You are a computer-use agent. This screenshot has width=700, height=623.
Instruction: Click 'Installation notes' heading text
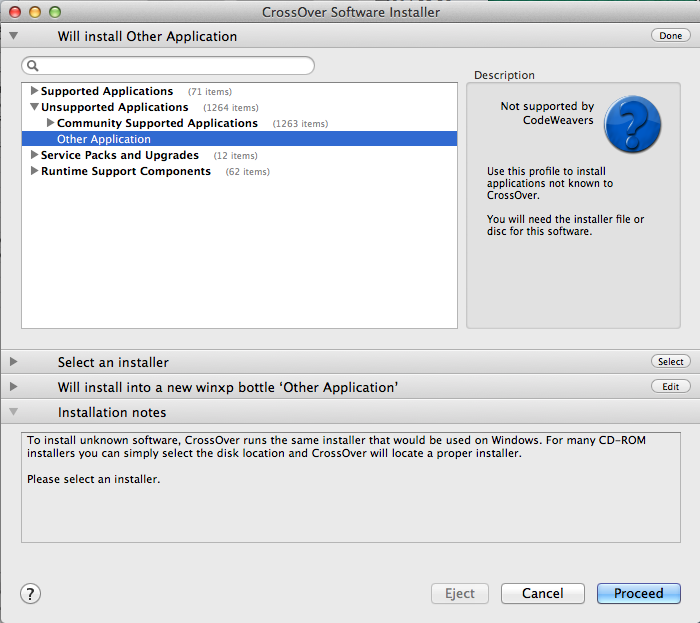pyautogui.click(x=112, y=412)
